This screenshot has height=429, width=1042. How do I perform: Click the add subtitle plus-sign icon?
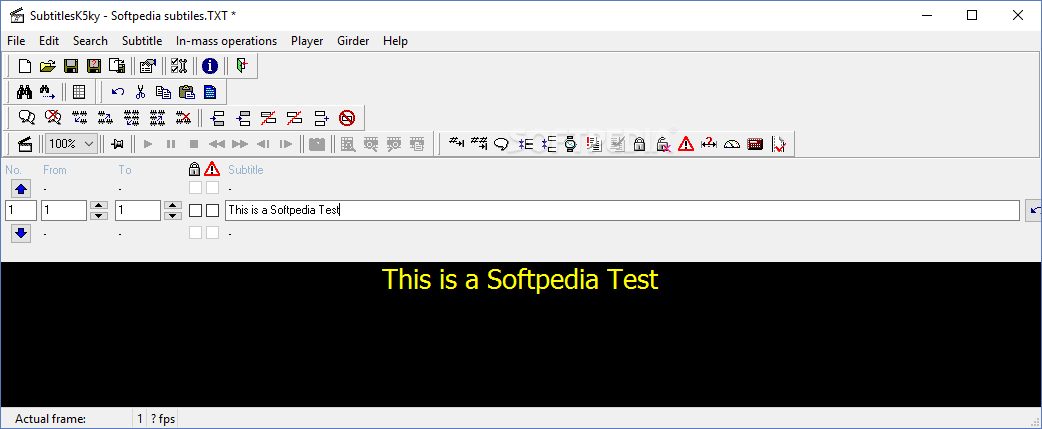tap(322, 118)
